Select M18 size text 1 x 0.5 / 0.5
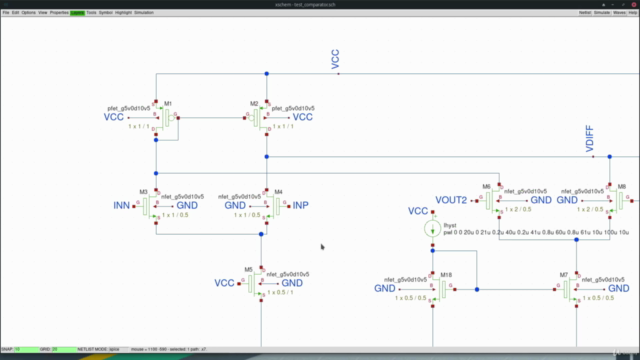 coord(411,298)
